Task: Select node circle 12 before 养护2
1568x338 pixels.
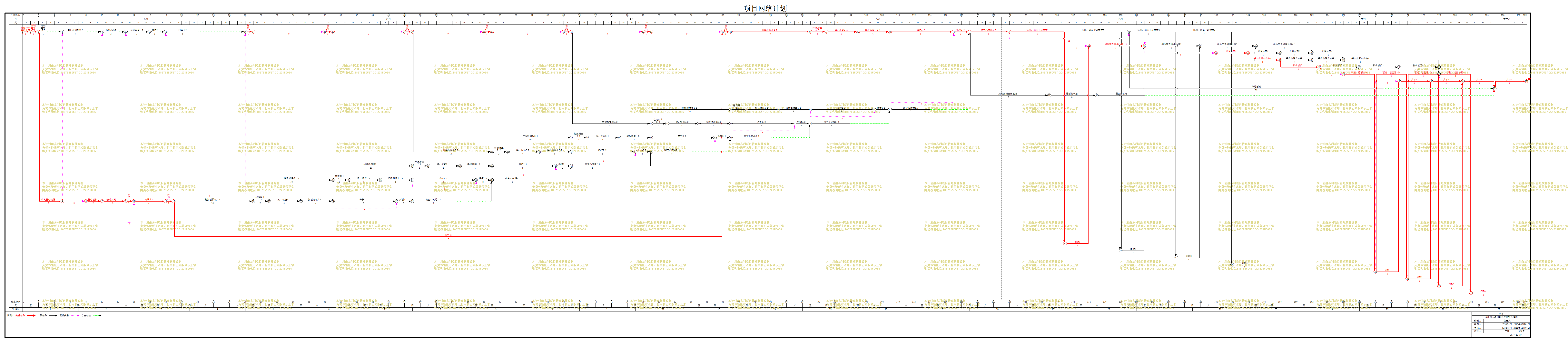Action: click(x=150, y=32)
